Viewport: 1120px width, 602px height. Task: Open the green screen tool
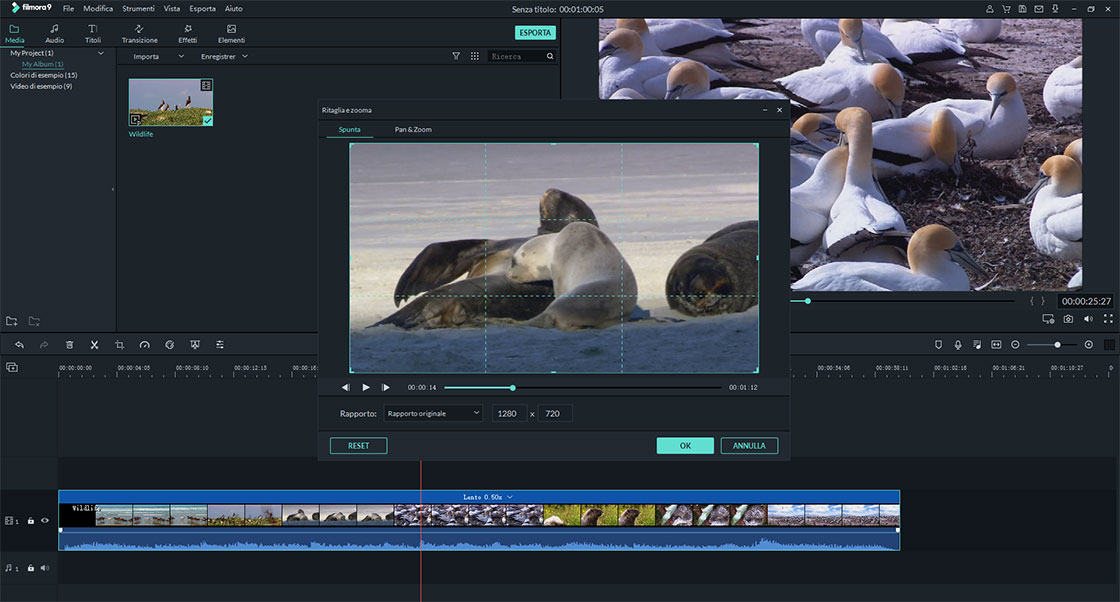point(195,345)
